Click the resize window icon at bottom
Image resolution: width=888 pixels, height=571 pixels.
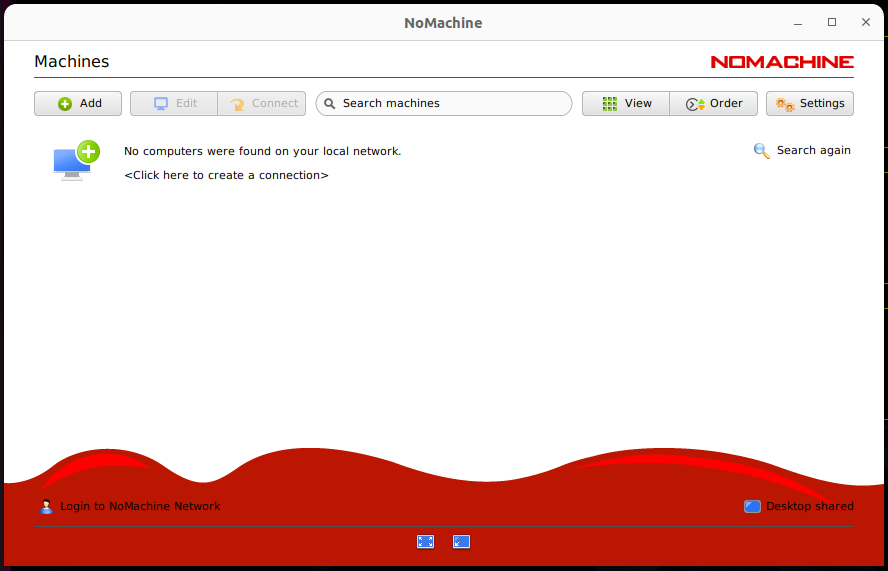point(461,542)
